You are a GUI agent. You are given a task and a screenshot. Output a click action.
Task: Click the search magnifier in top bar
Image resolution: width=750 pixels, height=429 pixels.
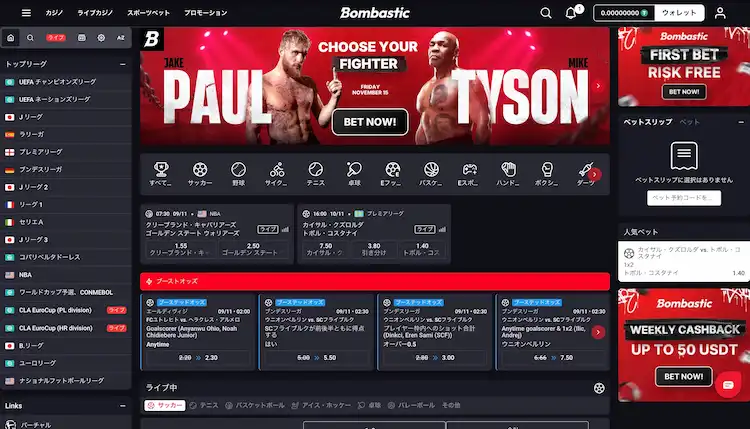(x=546, y=13)
